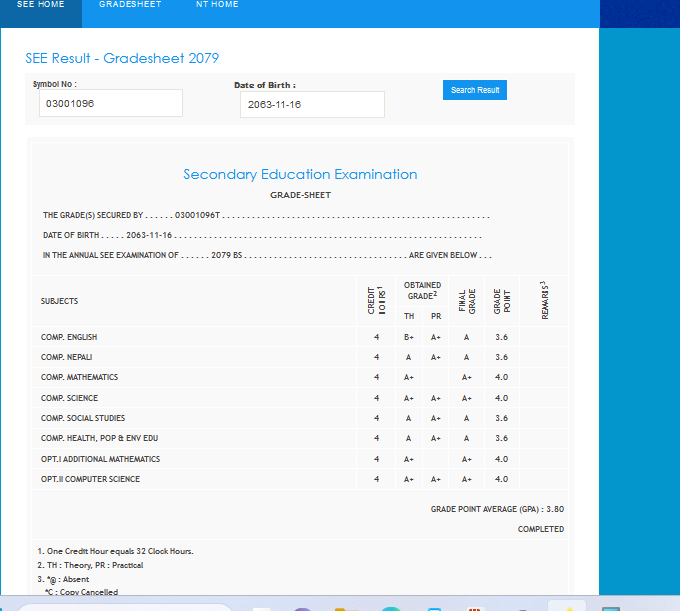Screen dimensions: 680x611
Task: Click the Grade Point Average (GPA) text
Action: (497, 509)
